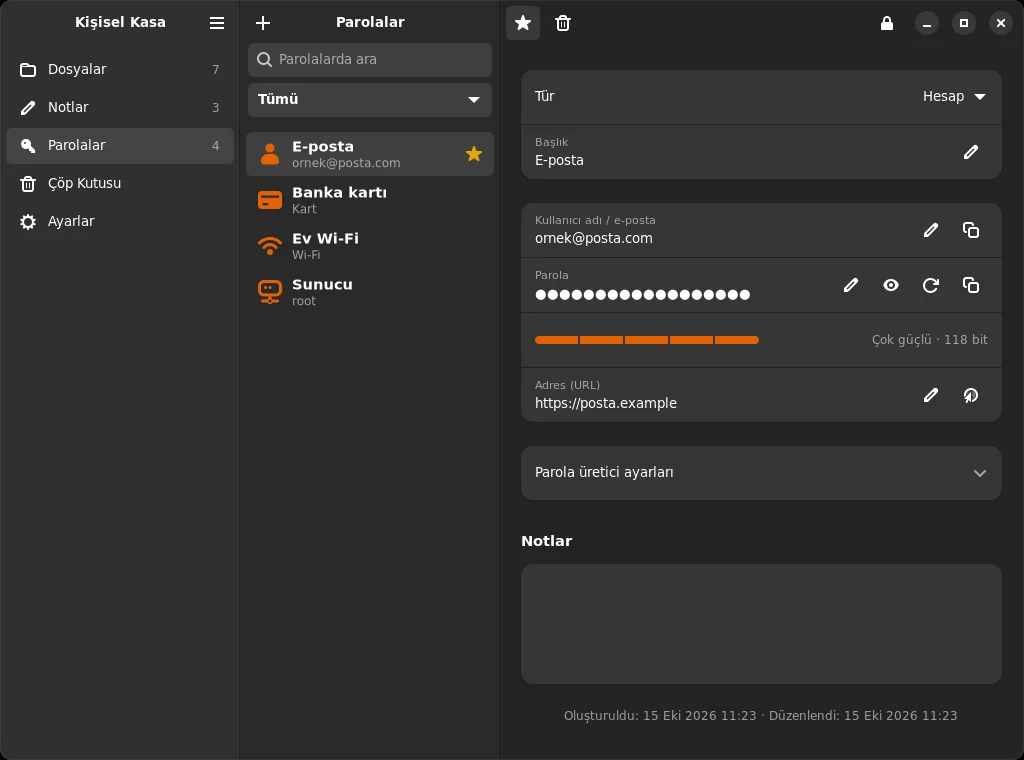Delete entry using the trash icon in header

[563, 23]
